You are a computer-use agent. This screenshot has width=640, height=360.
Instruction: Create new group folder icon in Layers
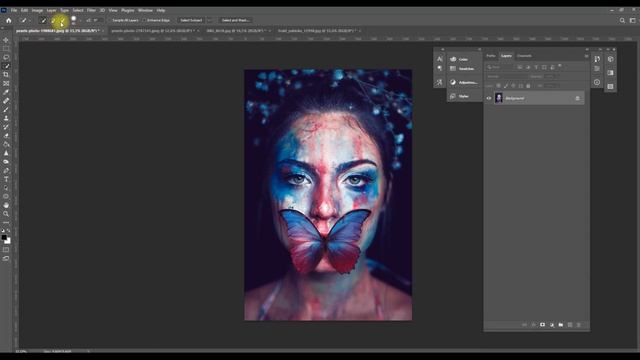[x=561, y=325]
